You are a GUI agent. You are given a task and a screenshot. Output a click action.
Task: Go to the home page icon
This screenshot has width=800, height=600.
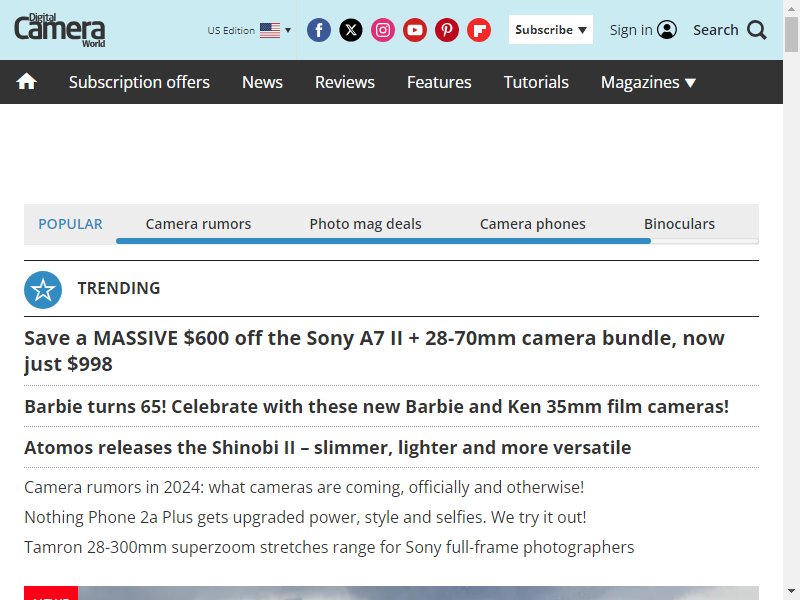tap(27, 82)
